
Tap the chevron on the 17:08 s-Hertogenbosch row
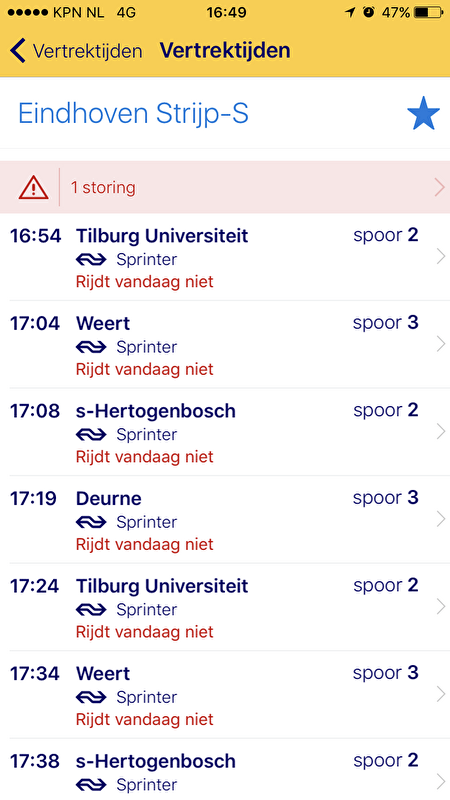coord(441,432)
